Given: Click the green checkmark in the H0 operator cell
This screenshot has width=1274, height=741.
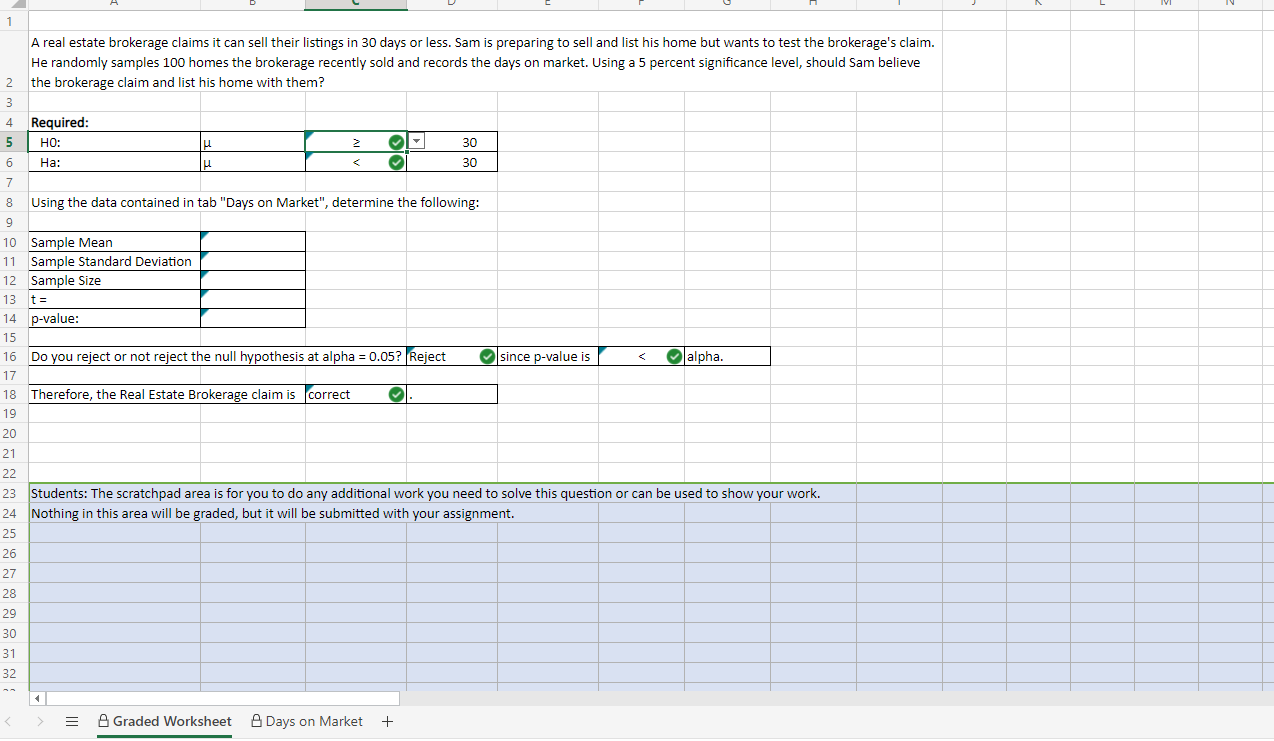Looking at the screenshot, I should [x=397, y=142].
